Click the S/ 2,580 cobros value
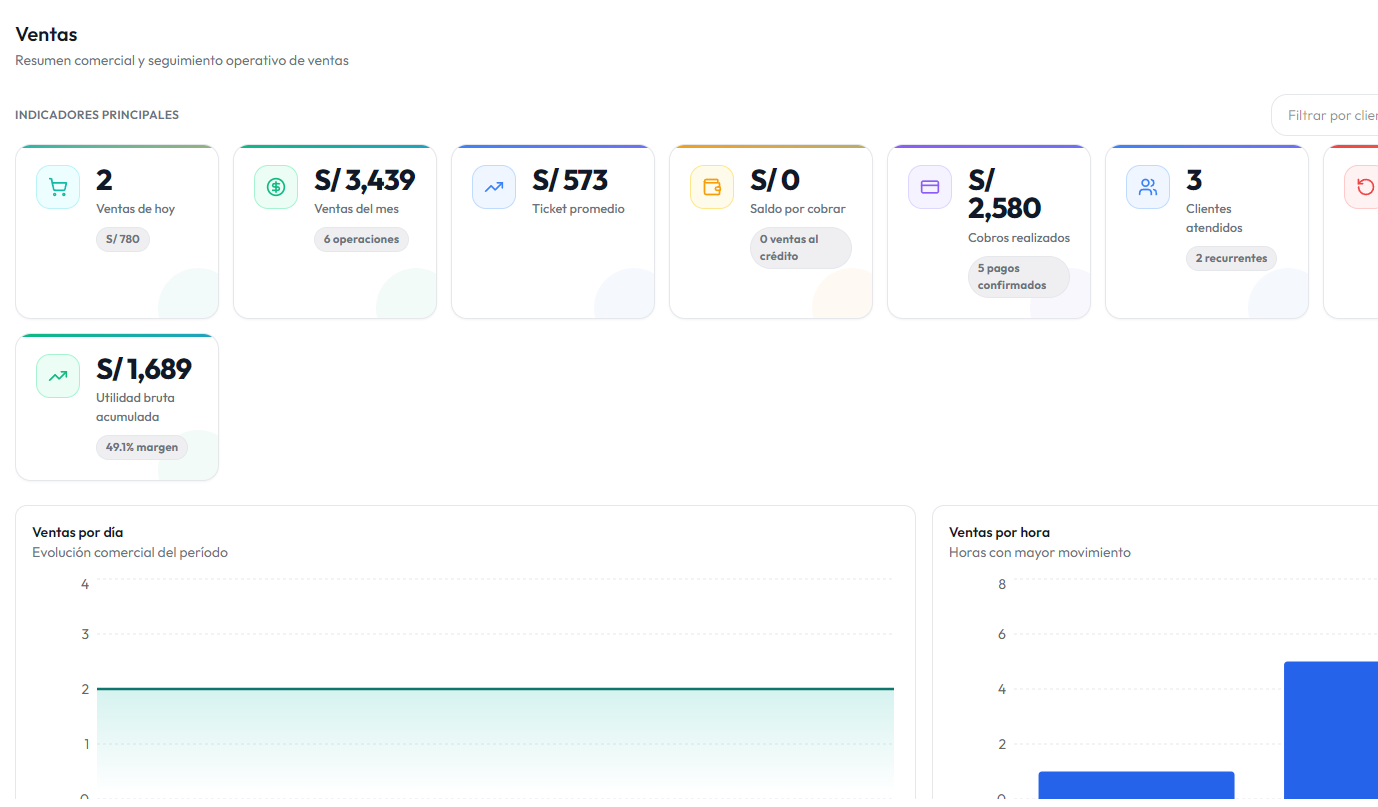The height and width of the screenshot is (807, 1378). click(x=1005, y=194)
